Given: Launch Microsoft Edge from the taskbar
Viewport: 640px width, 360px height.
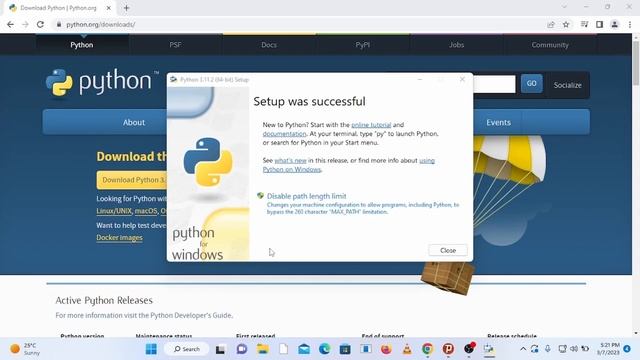Looking at the screenshot, I should (x=324, y=349).
